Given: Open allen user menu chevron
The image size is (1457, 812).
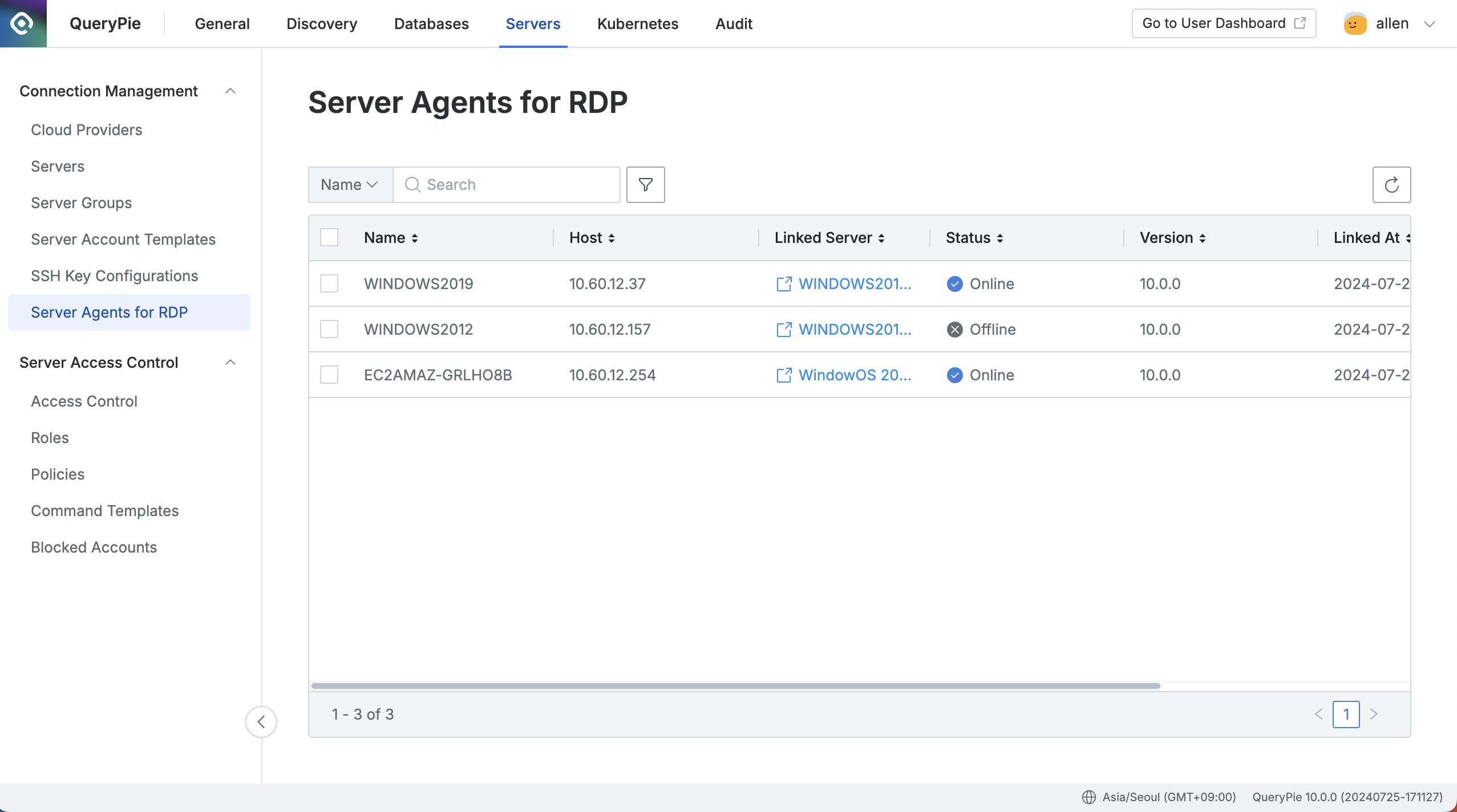Looking at the screenshot, I should click(x=1429, y=24).
